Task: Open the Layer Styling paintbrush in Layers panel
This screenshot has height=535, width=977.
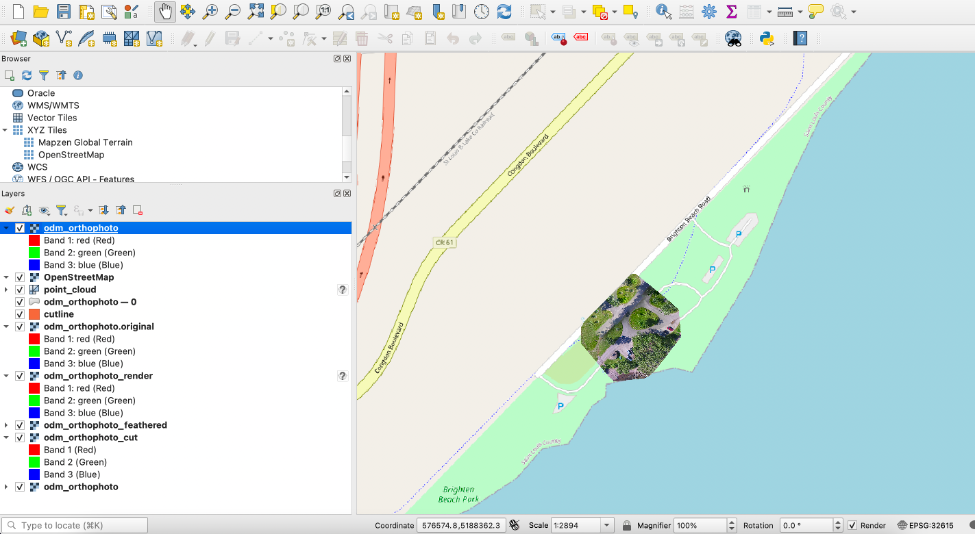Action: point(10,210)
